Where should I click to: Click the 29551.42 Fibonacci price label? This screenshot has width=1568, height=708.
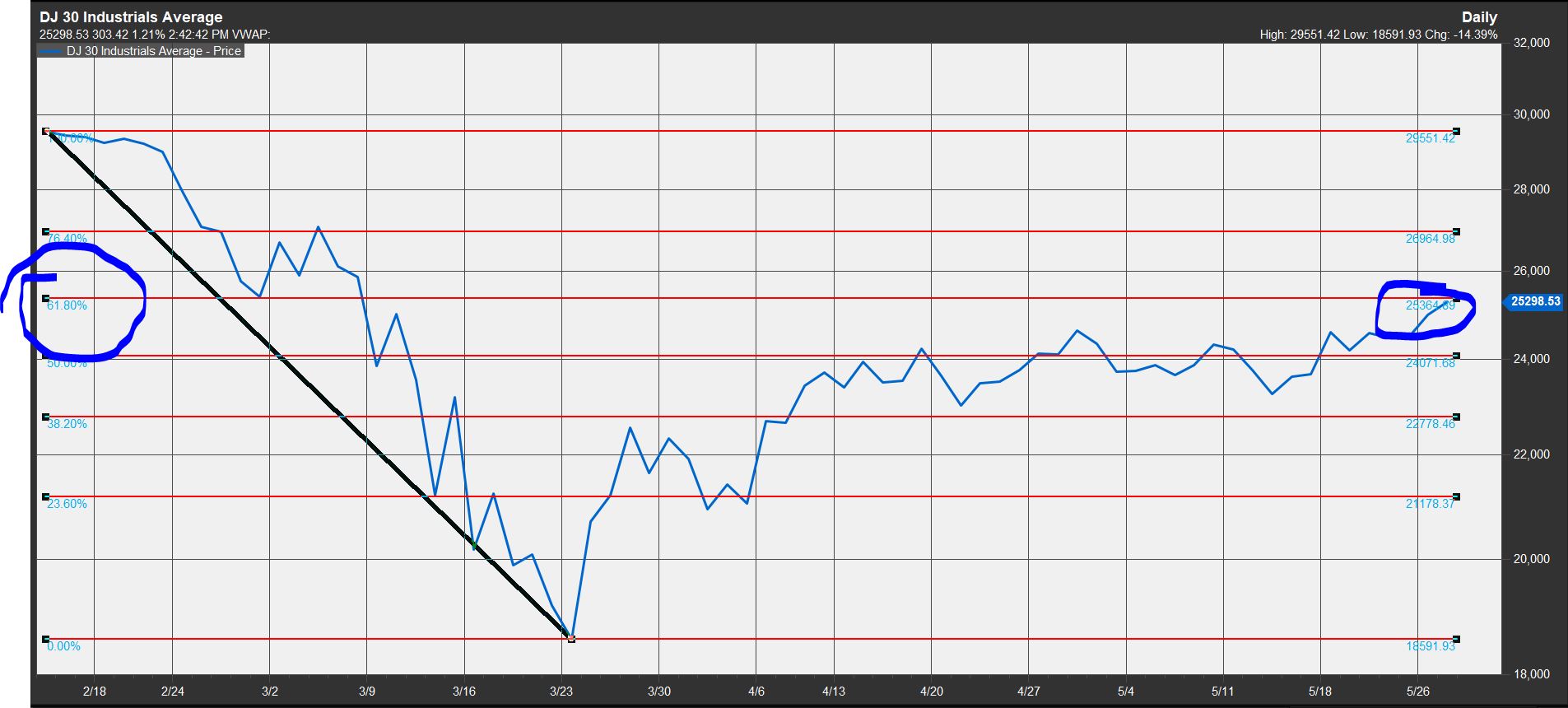(x=1431, y=138)
